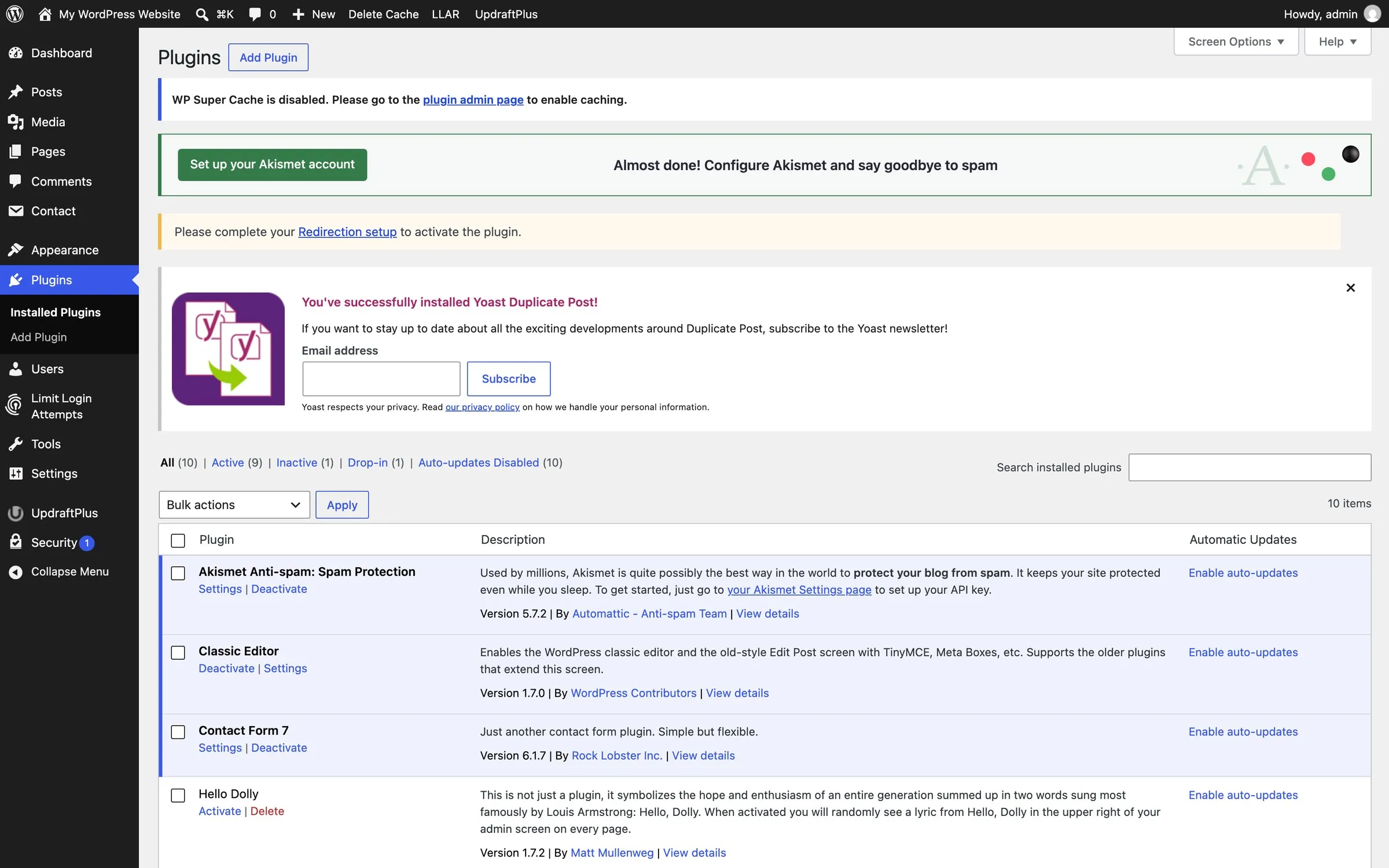Expand the Screen Options panel
The image size is (1389, 868).
(1236, 42)
